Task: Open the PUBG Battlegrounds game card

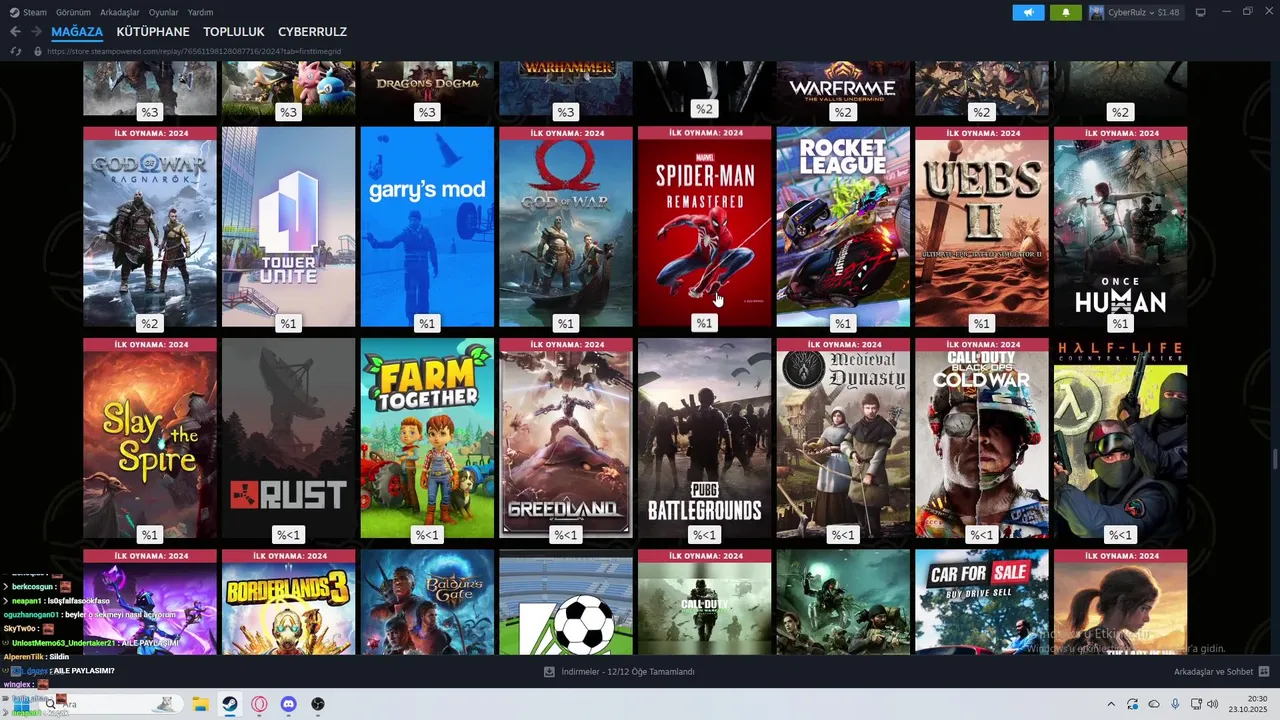Action: click(705, 438)
